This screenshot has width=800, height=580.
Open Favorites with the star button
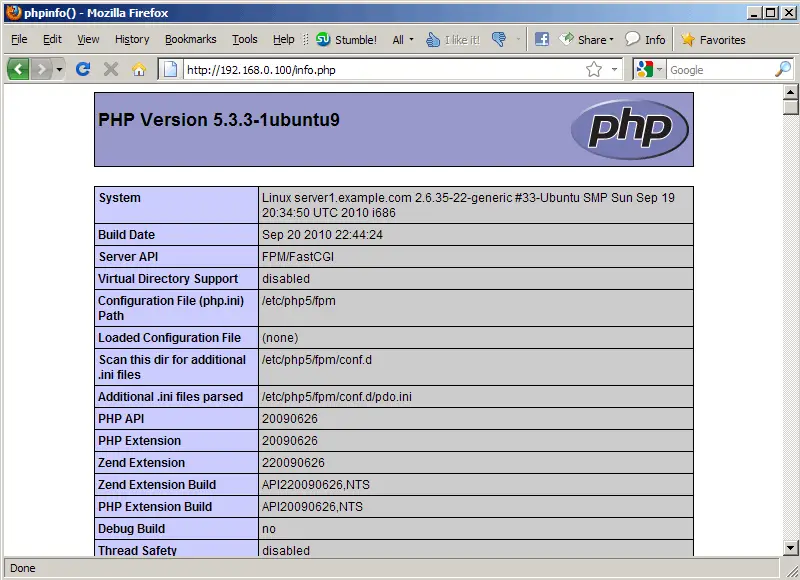(x=713, y=40)
